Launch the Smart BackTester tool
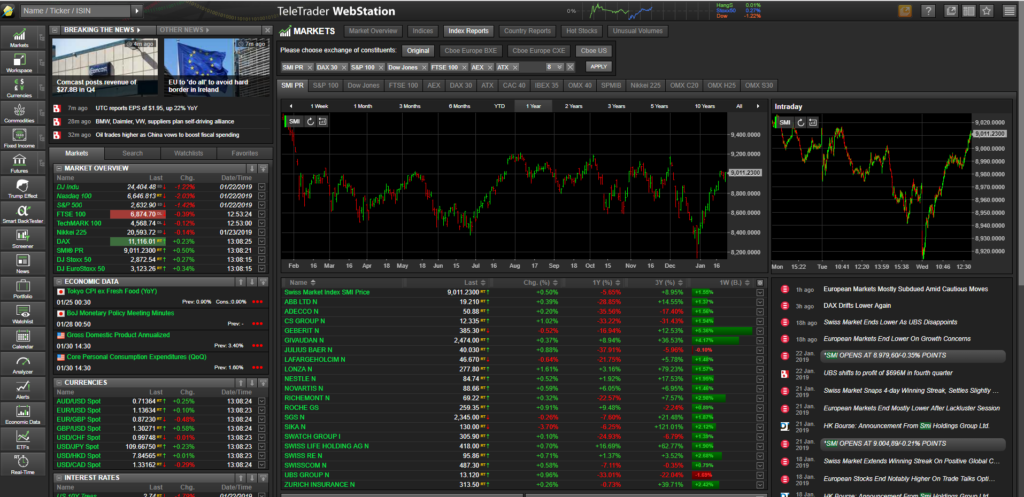The image size is (1024, 497). coord(20,214)
